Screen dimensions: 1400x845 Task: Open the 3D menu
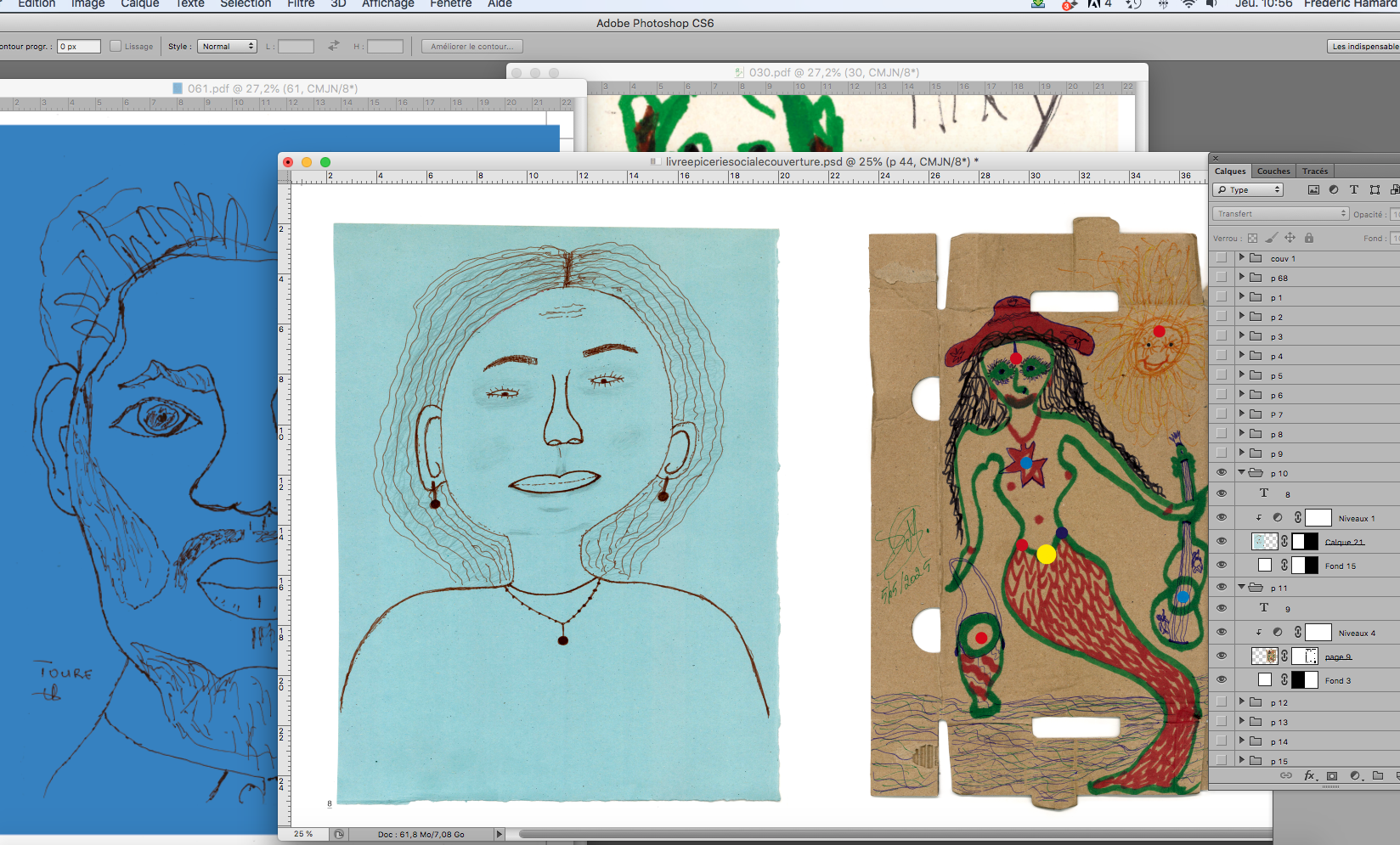338,4
